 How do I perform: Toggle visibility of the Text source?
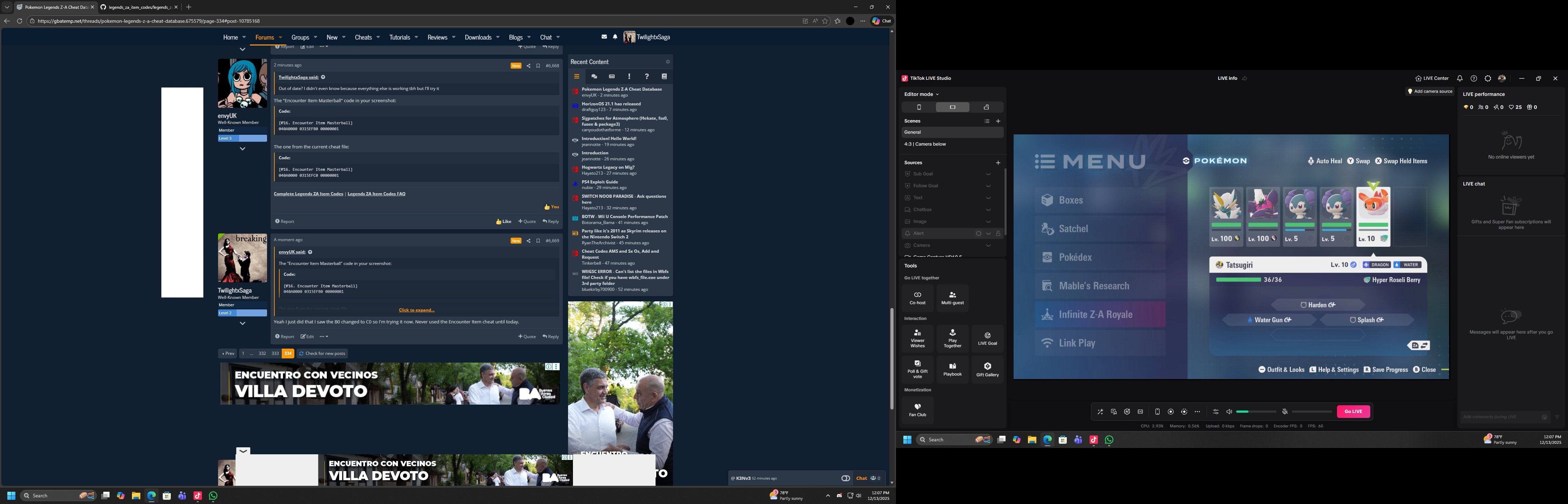(x=988, y=198)
